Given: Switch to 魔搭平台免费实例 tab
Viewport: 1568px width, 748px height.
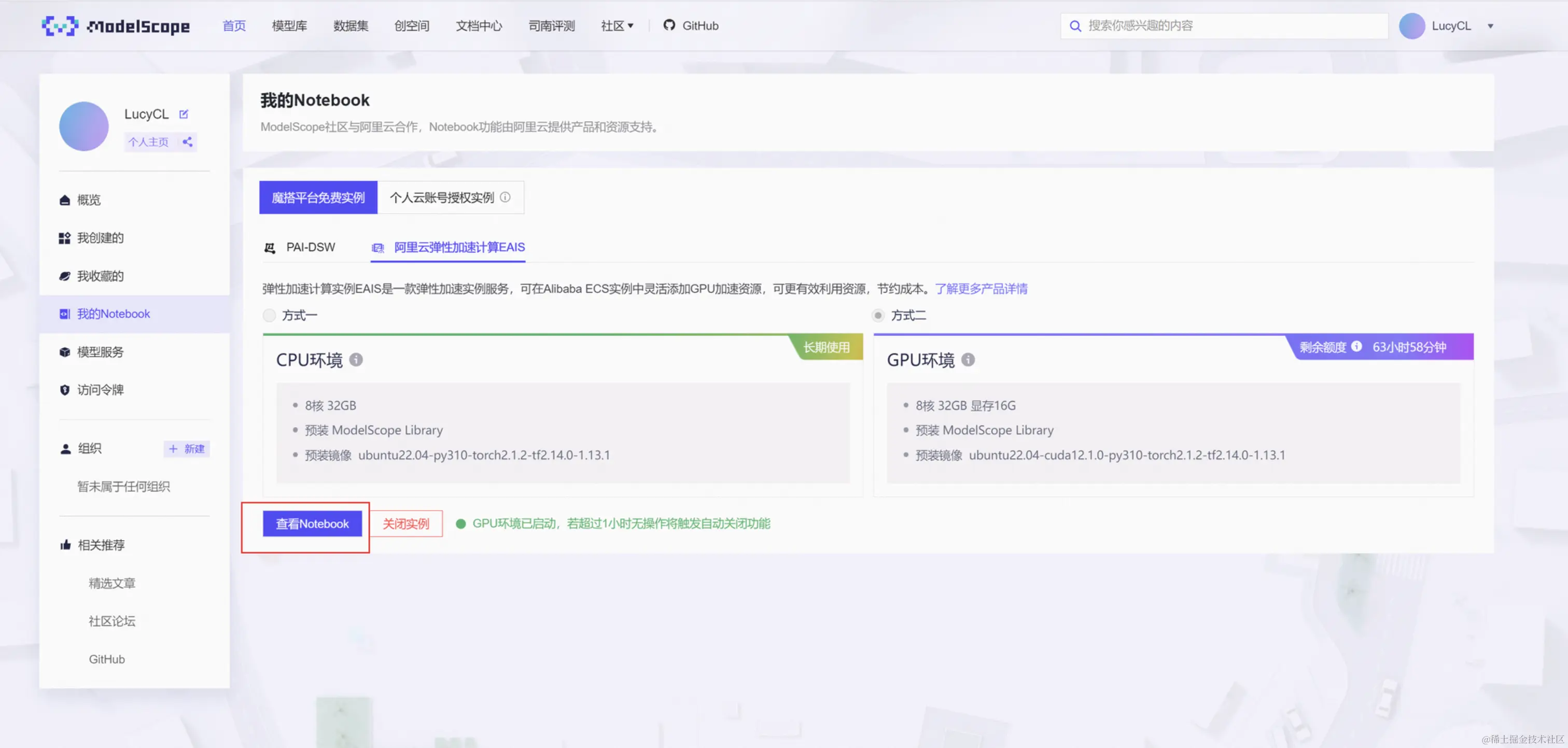Looking at the screenshot, I should pyautogui.click(x=318, y=197).
